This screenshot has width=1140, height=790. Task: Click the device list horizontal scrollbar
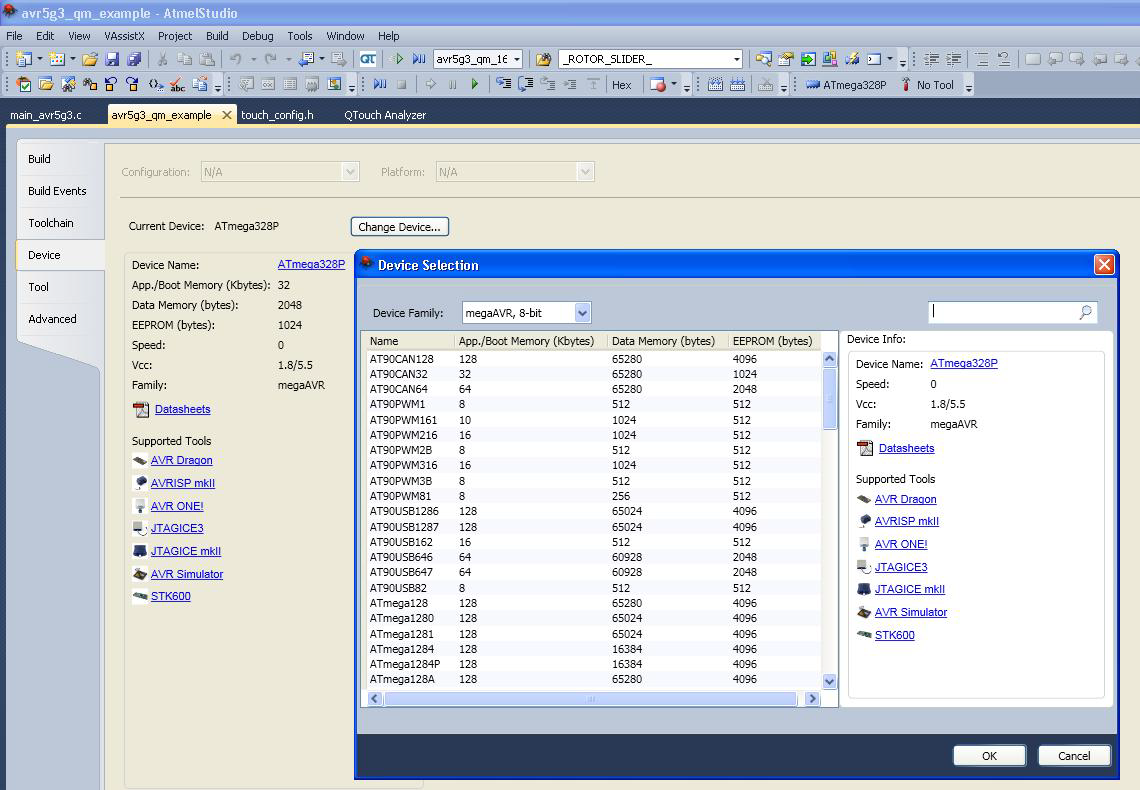pos(590,699)
